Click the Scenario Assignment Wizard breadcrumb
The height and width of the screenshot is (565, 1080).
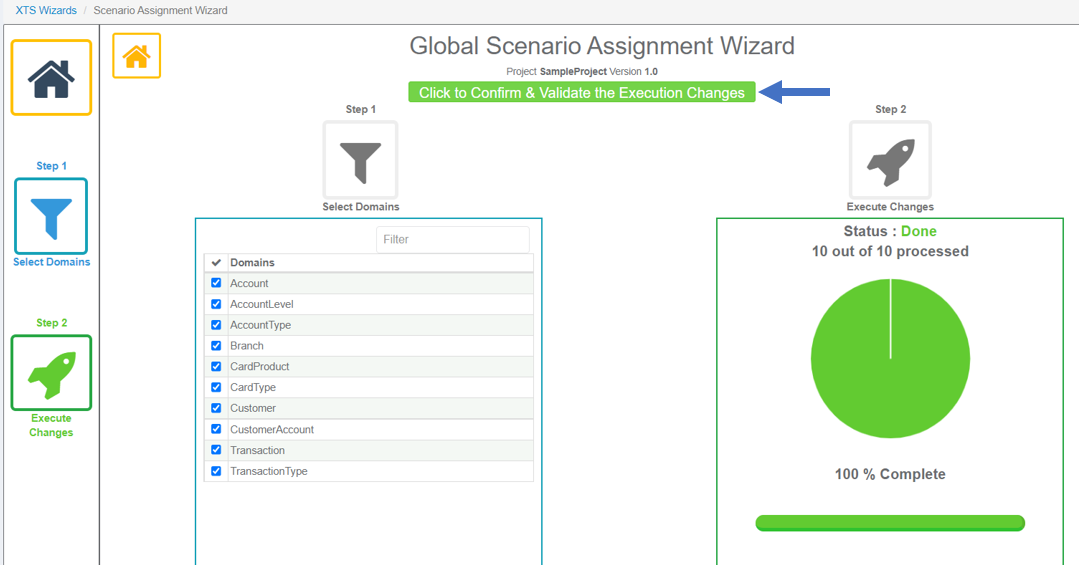point(160,10)
